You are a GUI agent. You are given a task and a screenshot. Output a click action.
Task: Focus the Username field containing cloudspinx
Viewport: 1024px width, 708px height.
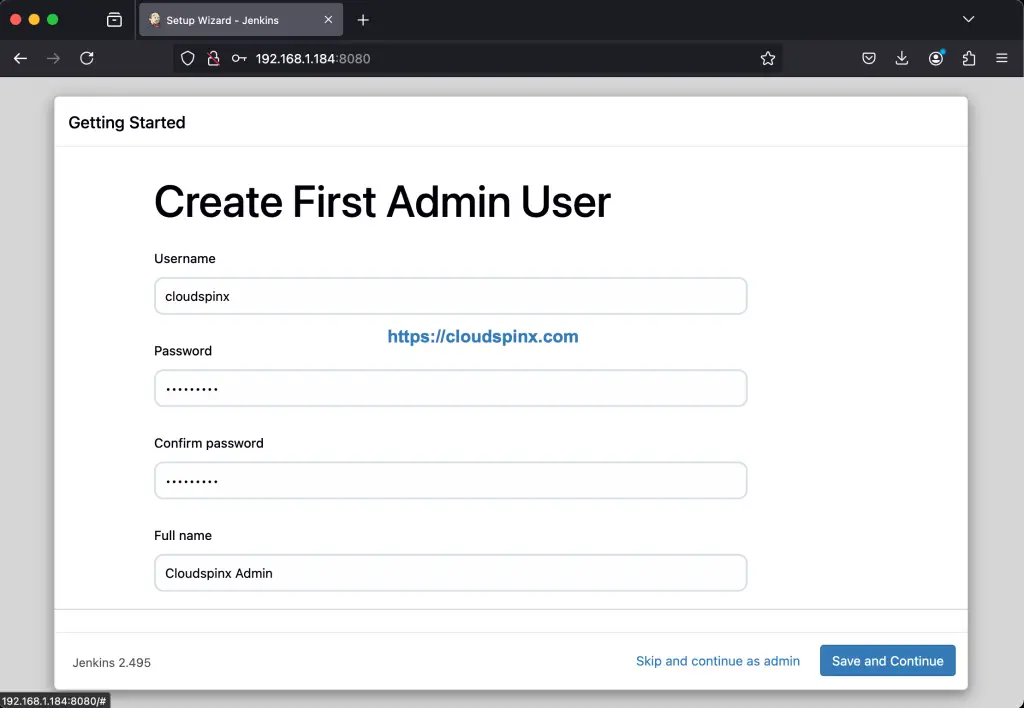[x=450, y=296]
